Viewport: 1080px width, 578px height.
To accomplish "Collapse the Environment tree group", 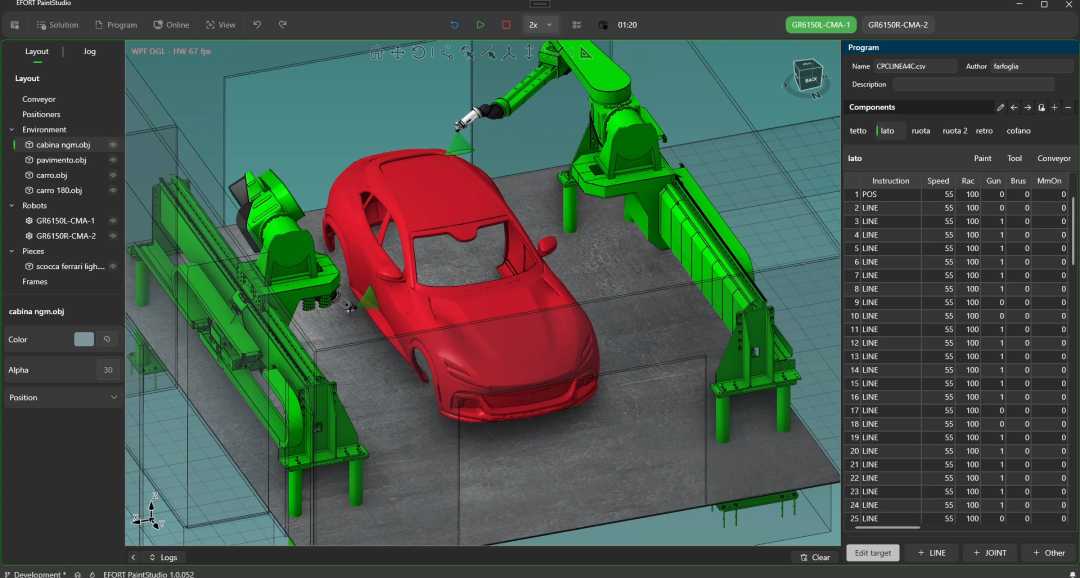I will (x=11, y=130).
